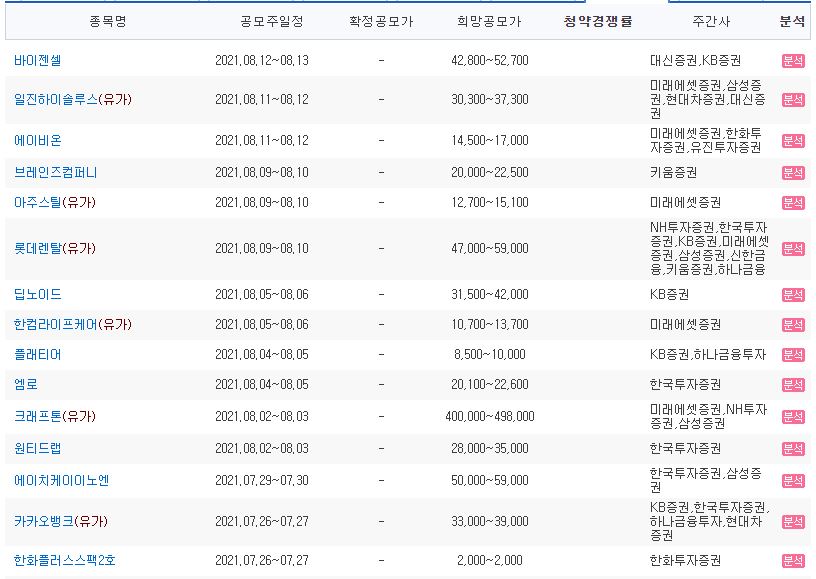Select the price range 10,700~13,700
816x579 pixels.
pos(490,325)
